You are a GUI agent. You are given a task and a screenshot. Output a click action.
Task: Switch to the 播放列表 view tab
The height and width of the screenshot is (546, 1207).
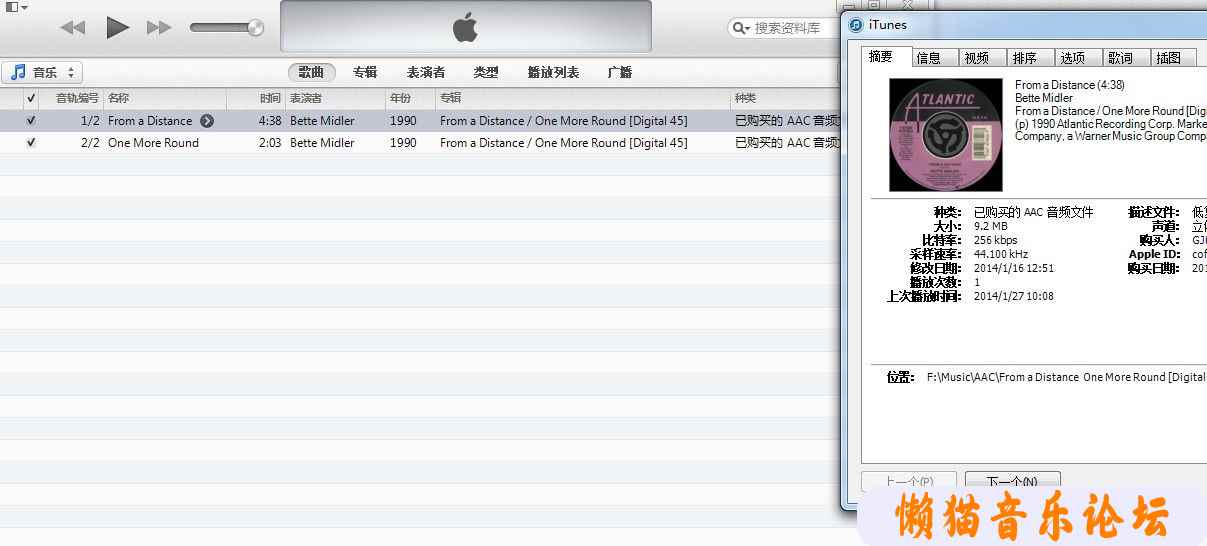pos(553,72)
